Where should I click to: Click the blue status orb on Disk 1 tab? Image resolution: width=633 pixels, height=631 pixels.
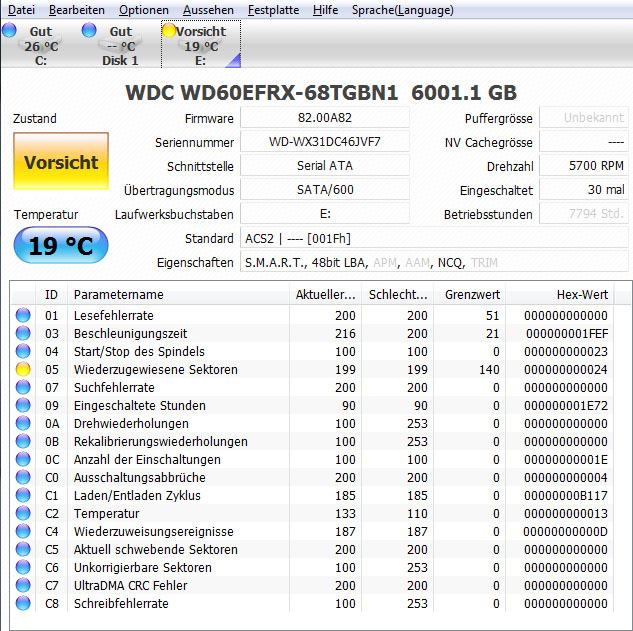click(89, 30)
